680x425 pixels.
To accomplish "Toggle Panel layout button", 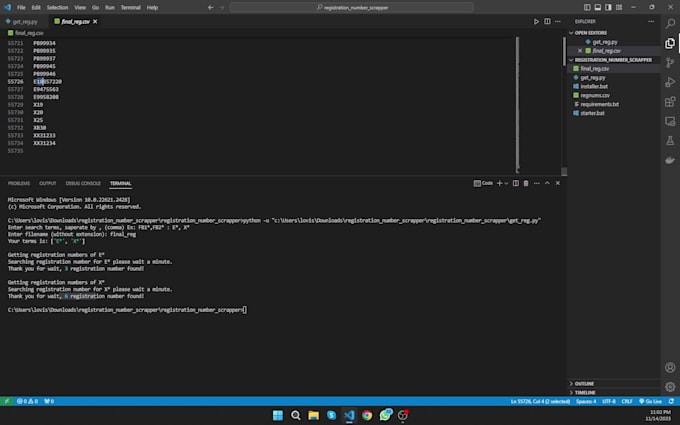I will [598, 7].
